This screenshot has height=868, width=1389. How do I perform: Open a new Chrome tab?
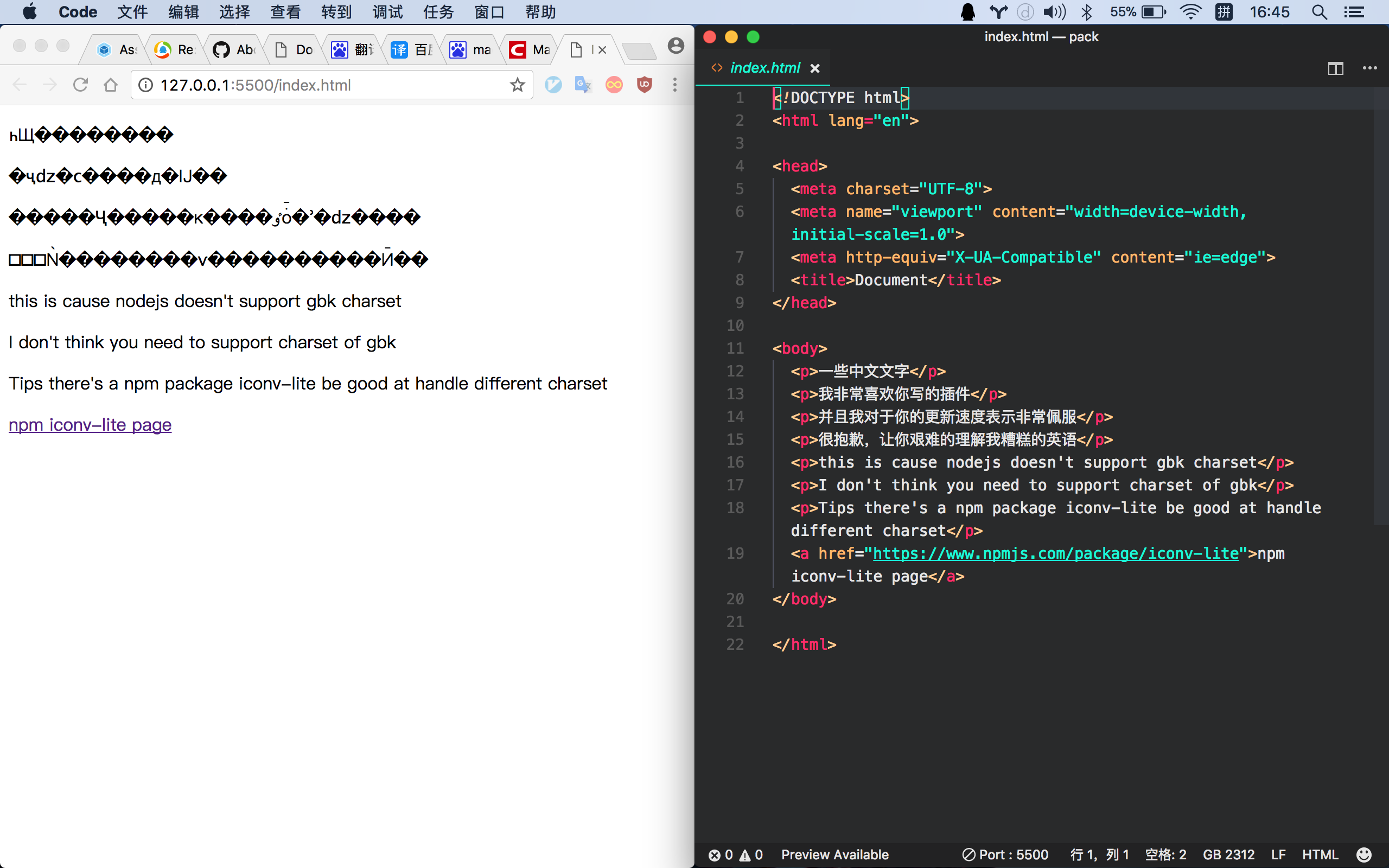(x=639, y=51)
